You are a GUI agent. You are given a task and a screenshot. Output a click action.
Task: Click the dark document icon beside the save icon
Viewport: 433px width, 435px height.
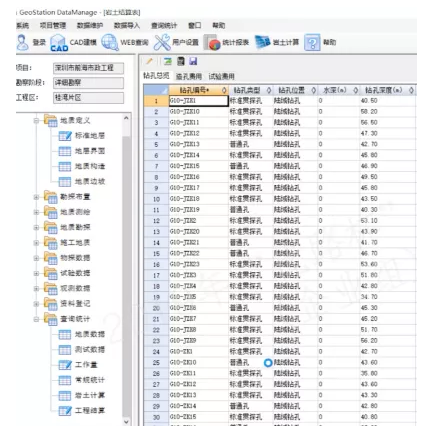tap(181, 61)
